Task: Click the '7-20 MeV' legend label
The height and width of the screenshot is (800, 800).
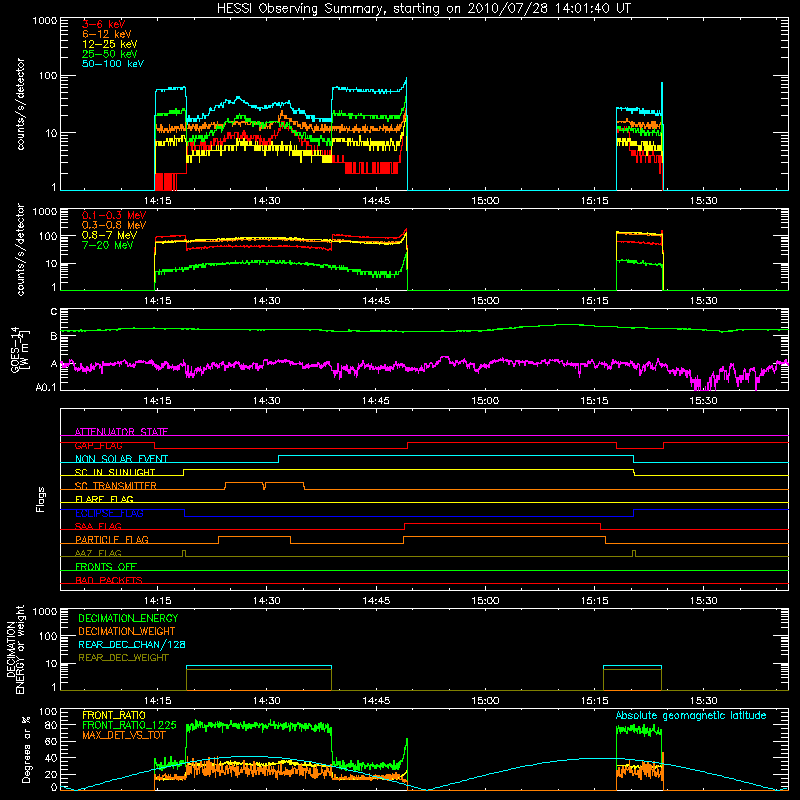Action: [107, 245]
